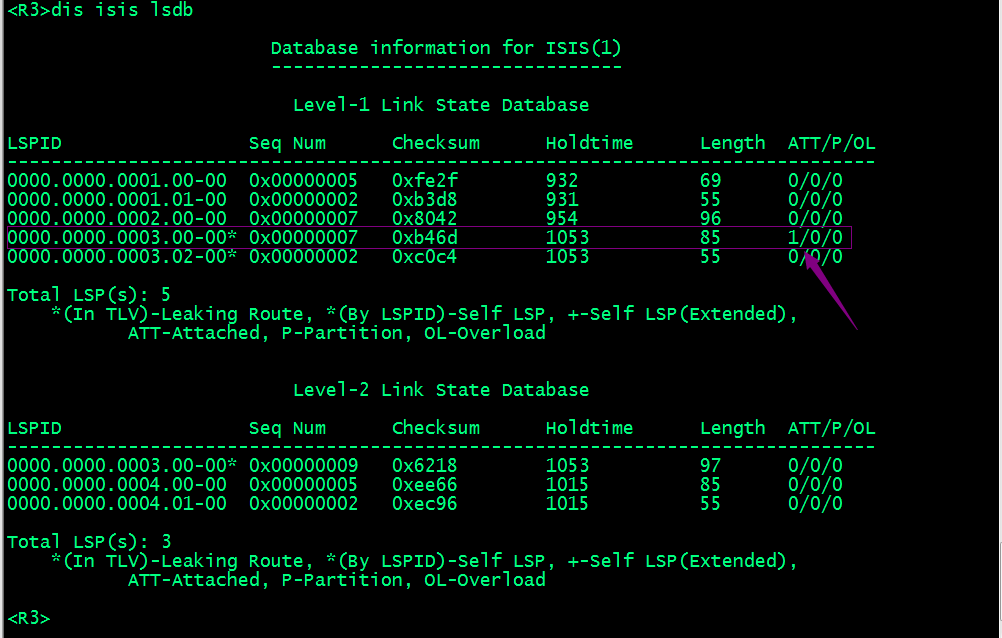Select Level-2 LSPID 0000.0000.0004.01-00

(x=117, y=504)
